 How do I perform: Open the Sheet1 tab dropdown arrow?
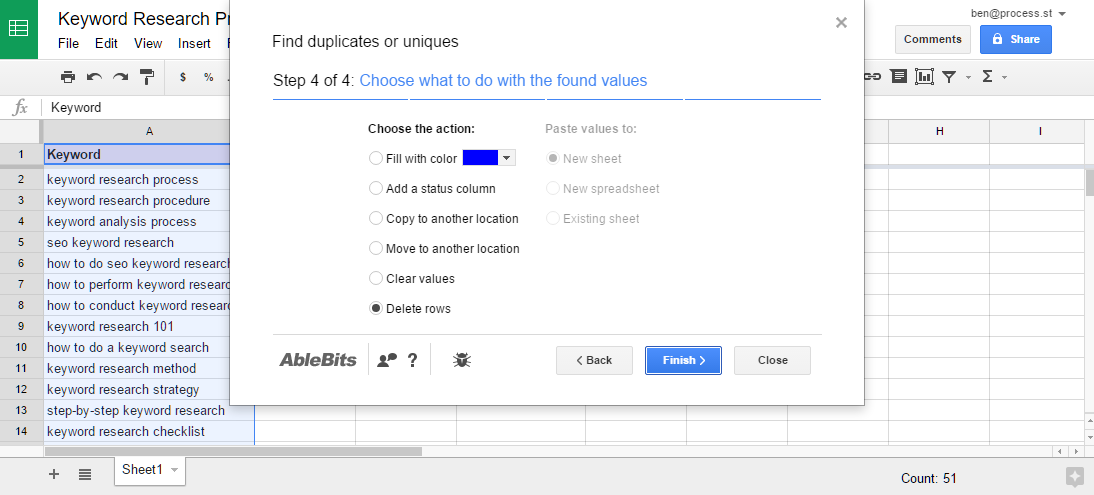click(174, 470)
